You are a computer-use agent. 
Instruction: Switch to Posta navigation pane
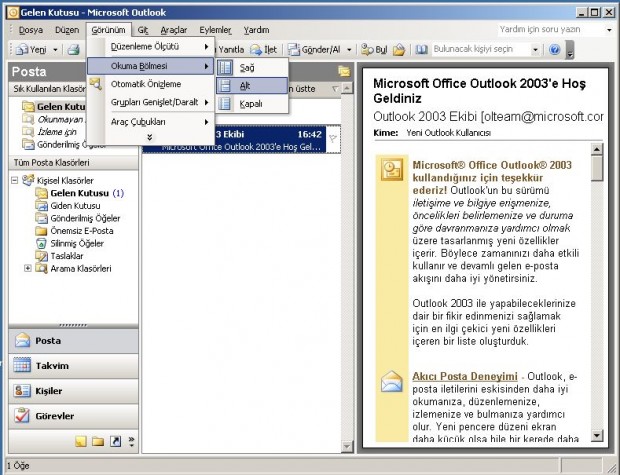click(74, 341)
